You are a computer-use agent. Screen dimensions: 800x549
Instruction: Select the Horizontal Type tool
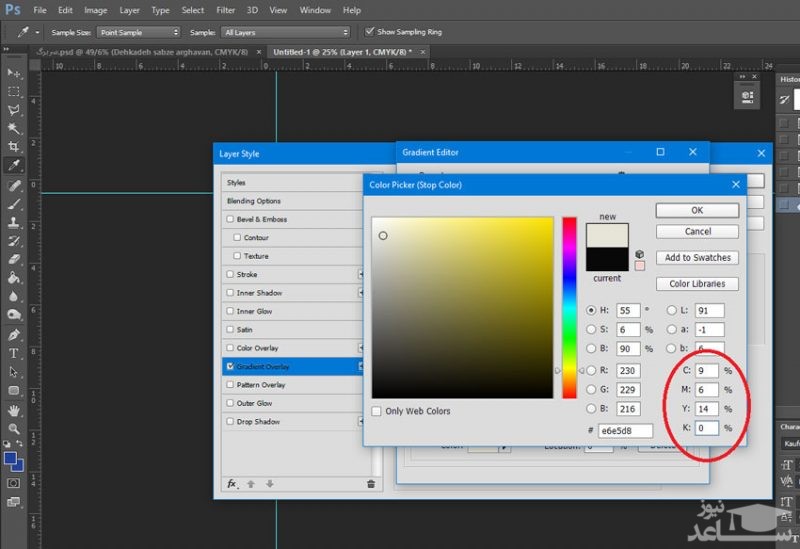coord(14,353)
